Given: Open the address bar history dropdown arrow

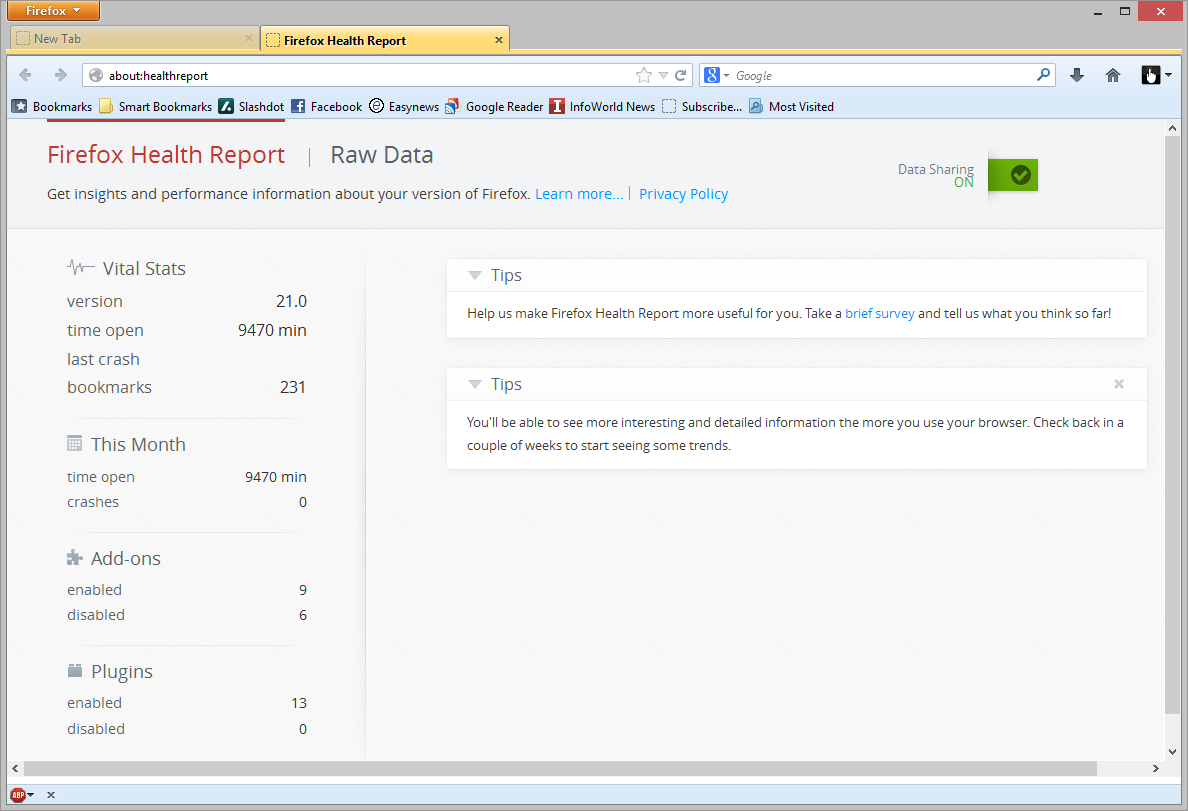Looking at the screenshot, I should [663, 75].
